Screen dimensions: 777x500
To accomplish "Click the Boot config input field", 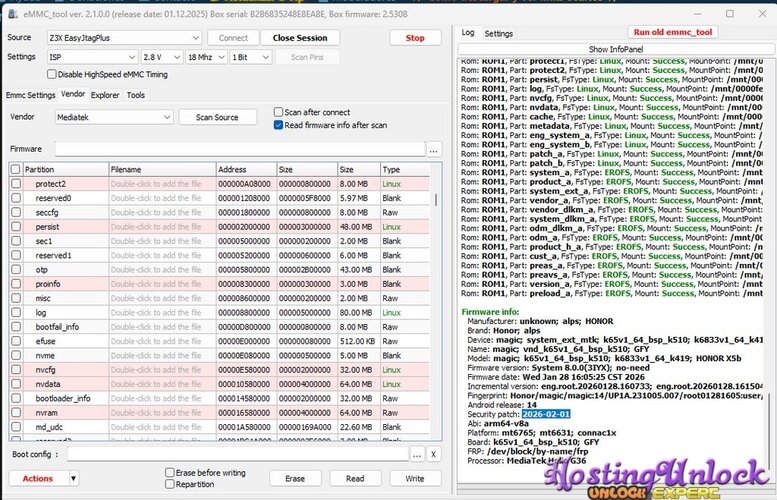I will pyautogui.click(x=238, y=454).
